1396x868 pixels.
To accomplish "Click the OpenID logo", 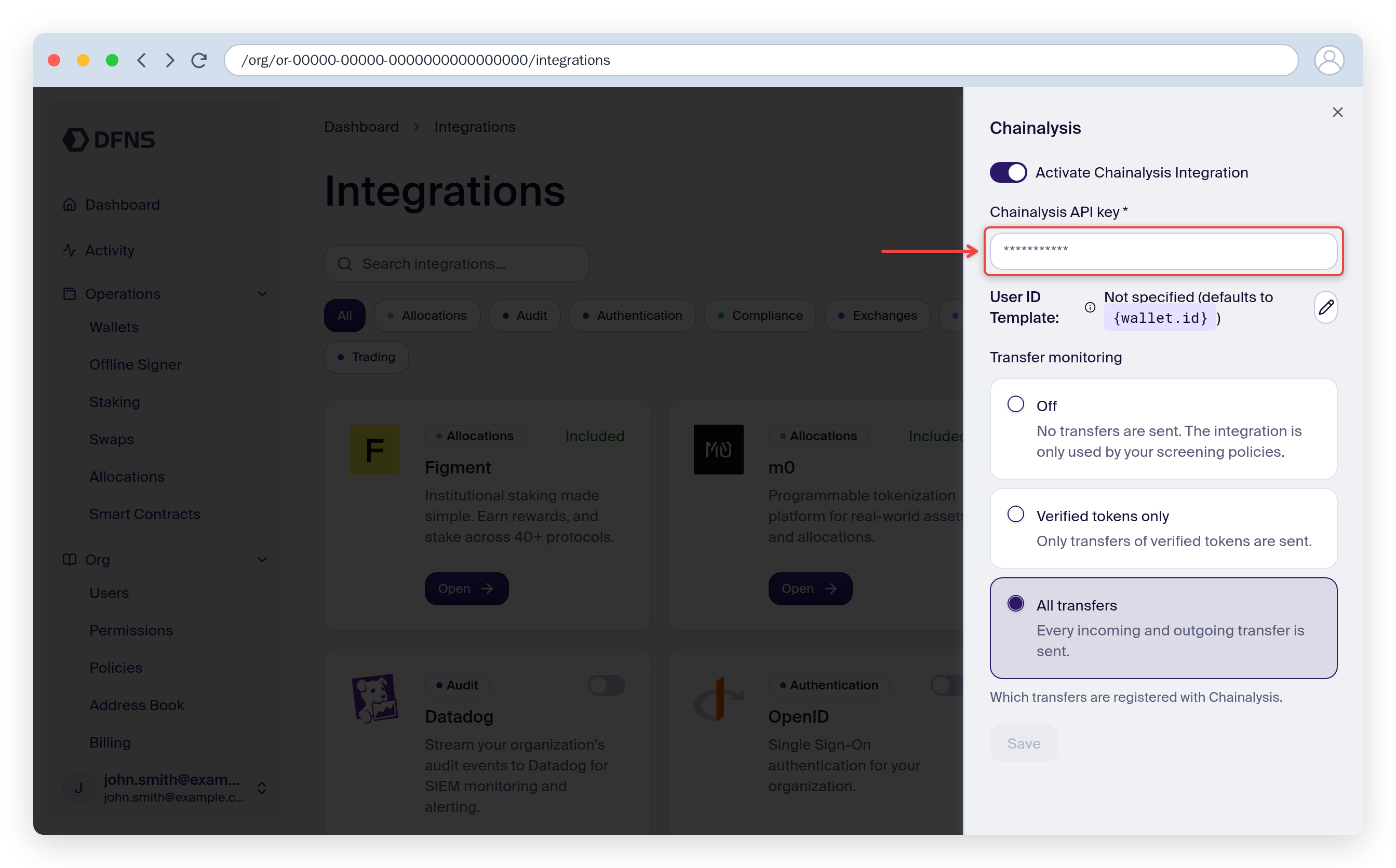I will 718,698.
